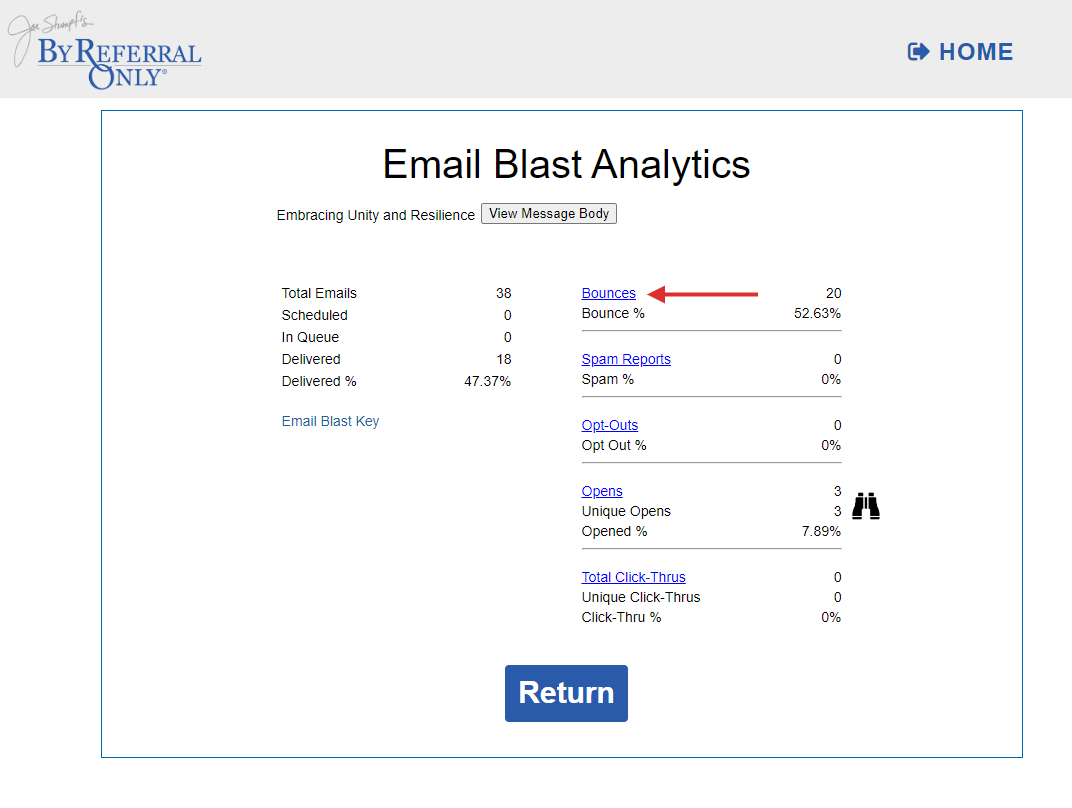Select the Email Blast Analytics heading
The height and width of the screenshot is (808, 1072).
click(x=566, y=164)
